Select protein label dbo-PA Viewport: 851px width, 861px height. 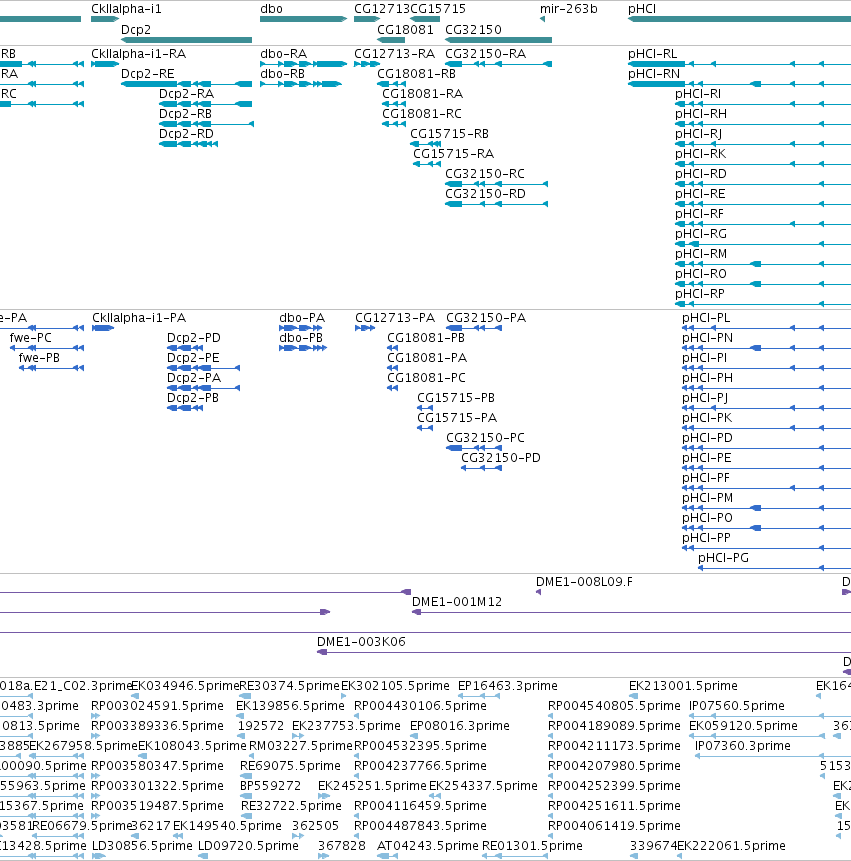pos(302,318)
